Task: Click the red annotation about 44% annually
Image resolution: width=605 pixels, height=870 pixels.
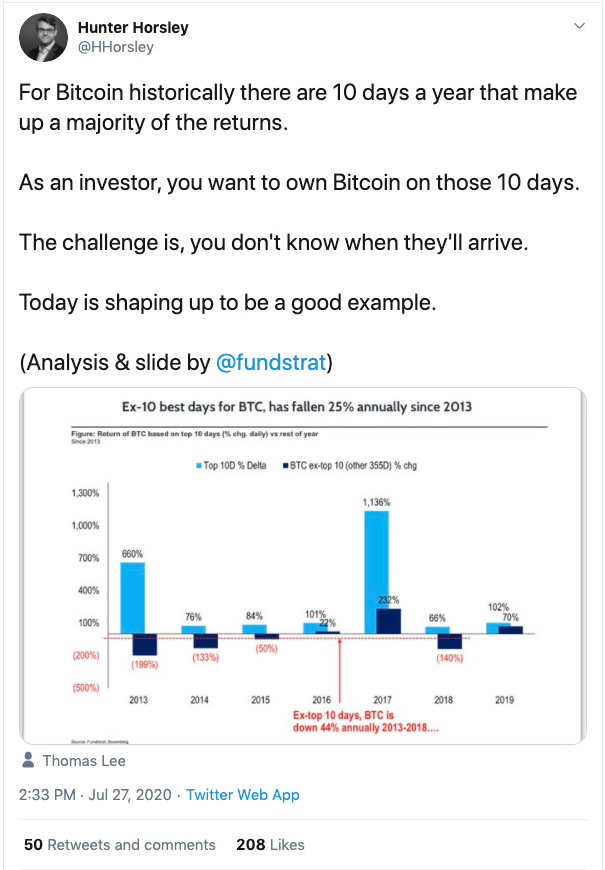Action: 366,721
